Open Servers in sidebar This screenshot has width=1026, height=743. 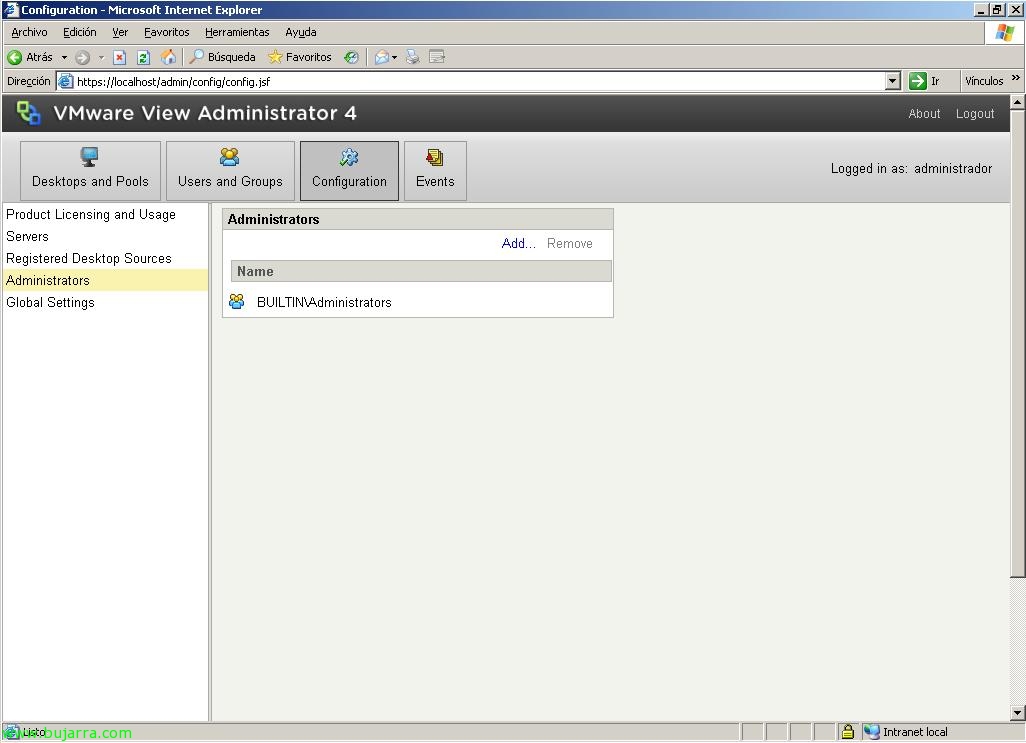[27, 236]
